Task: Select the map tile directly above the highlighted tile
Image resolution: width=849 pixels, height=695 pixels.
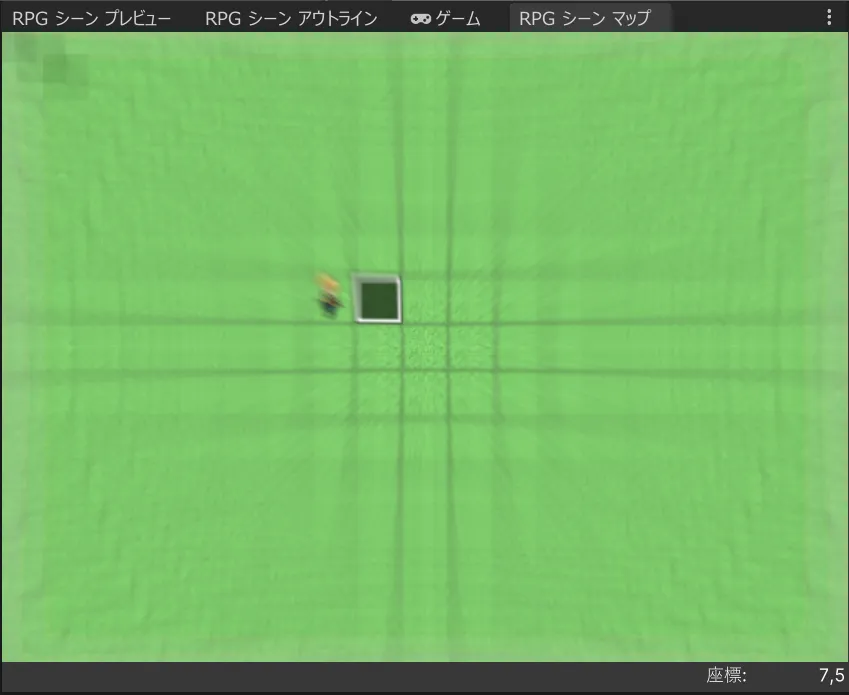Action: tap(378, 251)
